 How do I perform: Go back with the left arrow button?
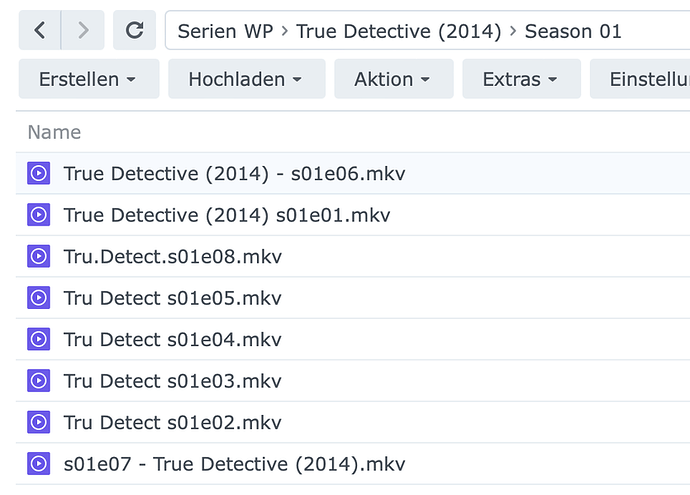click(x=39, y=31)
